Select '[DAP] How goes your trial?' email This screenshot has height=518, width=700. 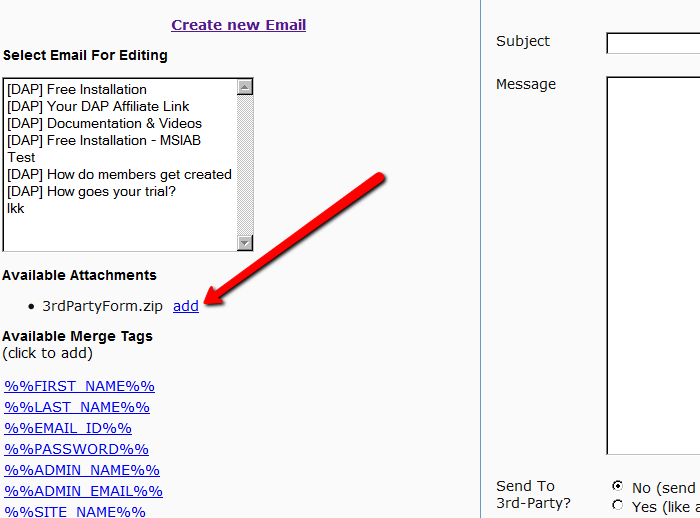tap(92, 192)
